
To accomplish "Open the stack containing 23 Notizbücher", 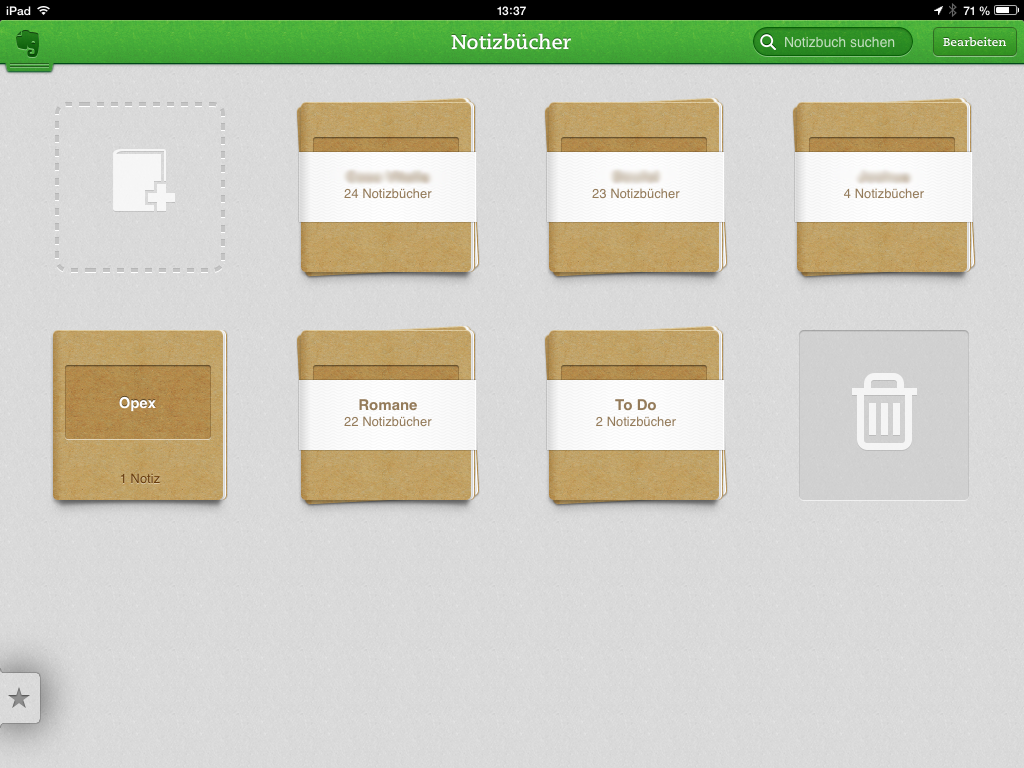I will [635, 186].
